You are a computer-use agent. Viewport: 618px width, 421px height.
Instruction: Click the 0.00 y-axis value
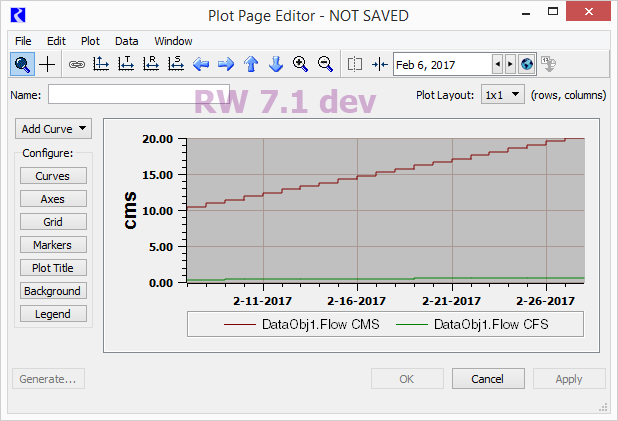point(161,283)
